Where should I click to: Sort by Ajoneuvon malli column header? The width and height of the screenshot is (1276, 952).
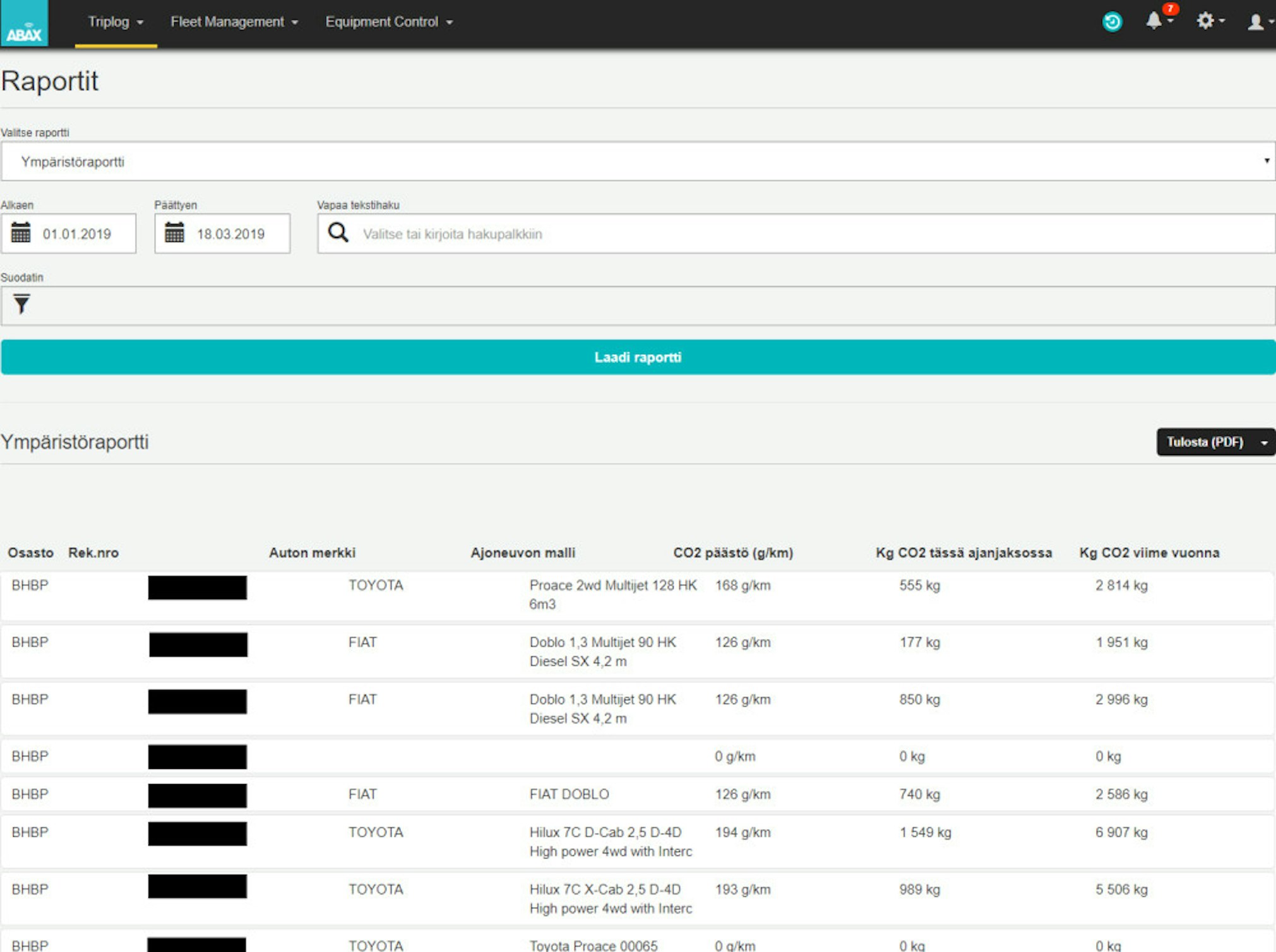523,553
